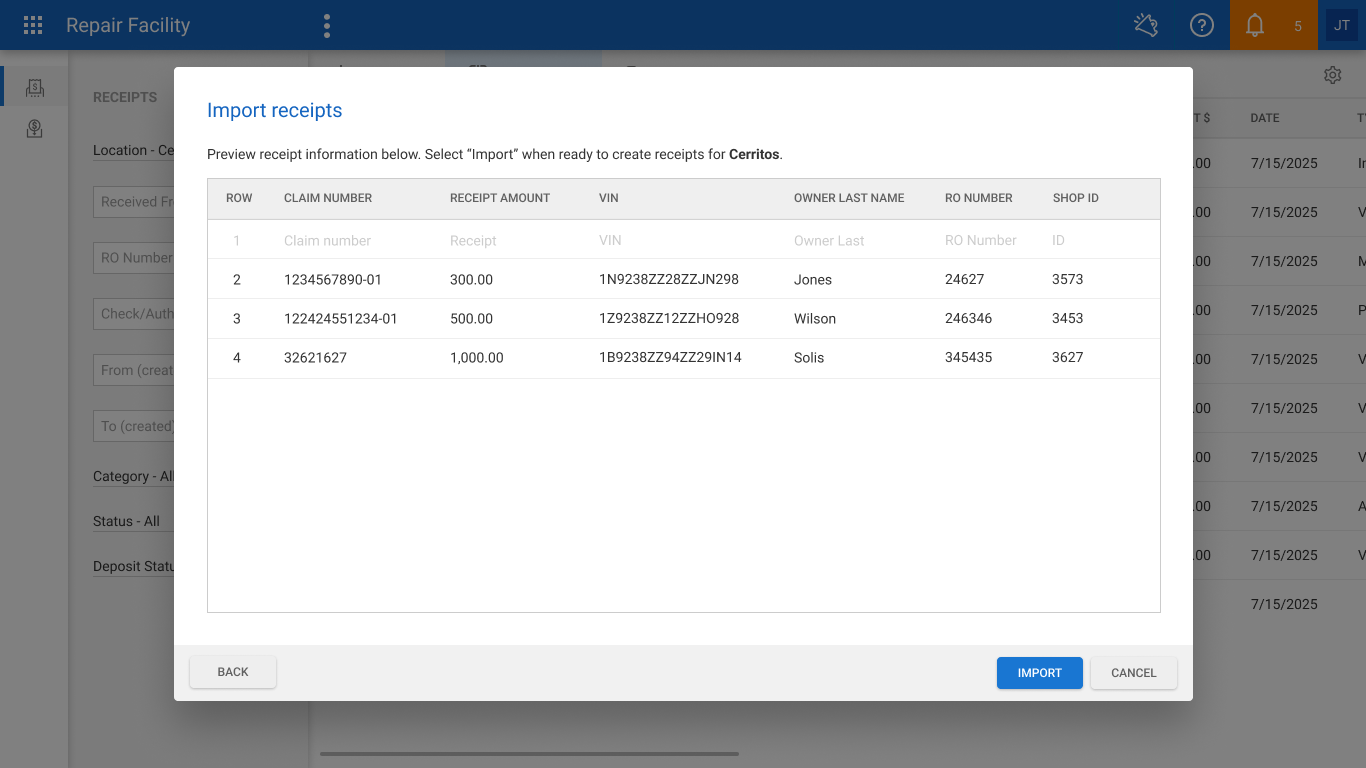This screenshot has width=1366, height=768.
Task: Click the notification count 5
Action: coord(1298,26)
